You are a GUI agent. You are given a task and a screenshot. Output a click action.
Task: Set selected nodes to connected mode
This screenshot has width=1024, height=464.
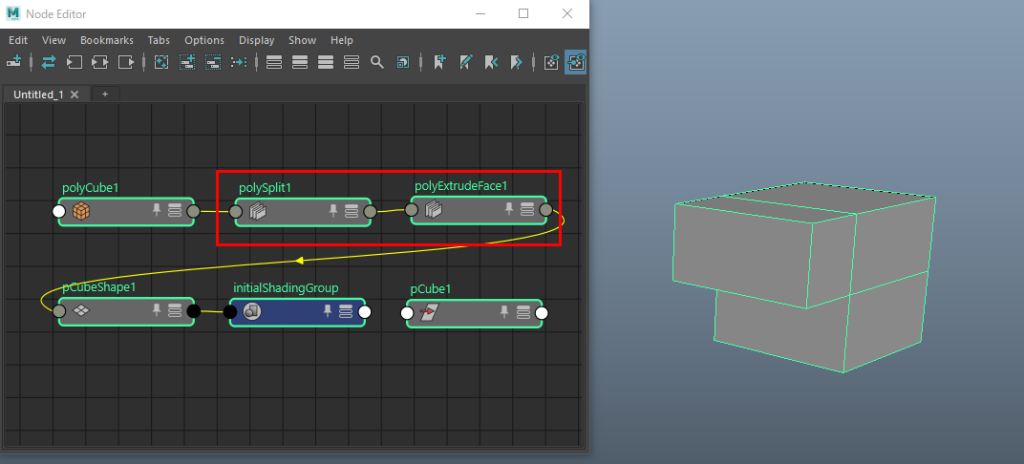(x=300, y=62)
